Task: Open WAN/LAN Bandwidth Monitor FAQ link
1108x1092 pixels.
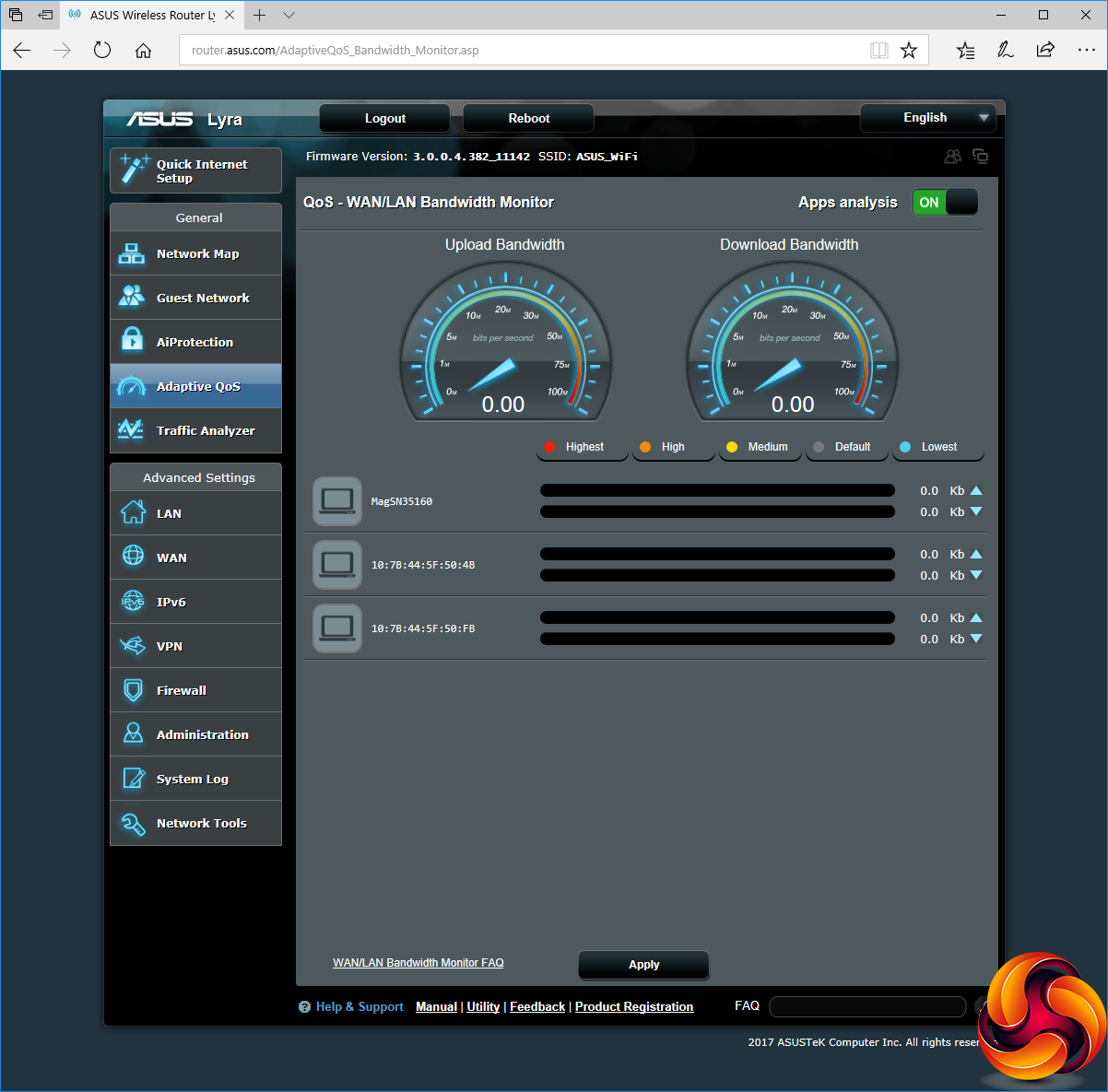Action: point(418,963)
